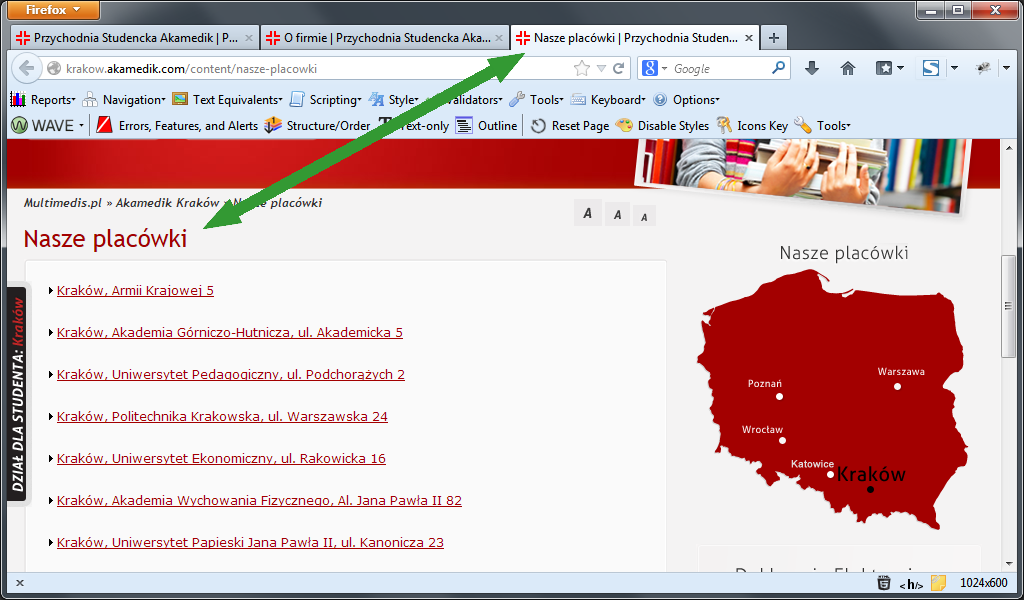Show WAVE Structure/Order view
The image size is (1024, 600).
tap(317, 125)
